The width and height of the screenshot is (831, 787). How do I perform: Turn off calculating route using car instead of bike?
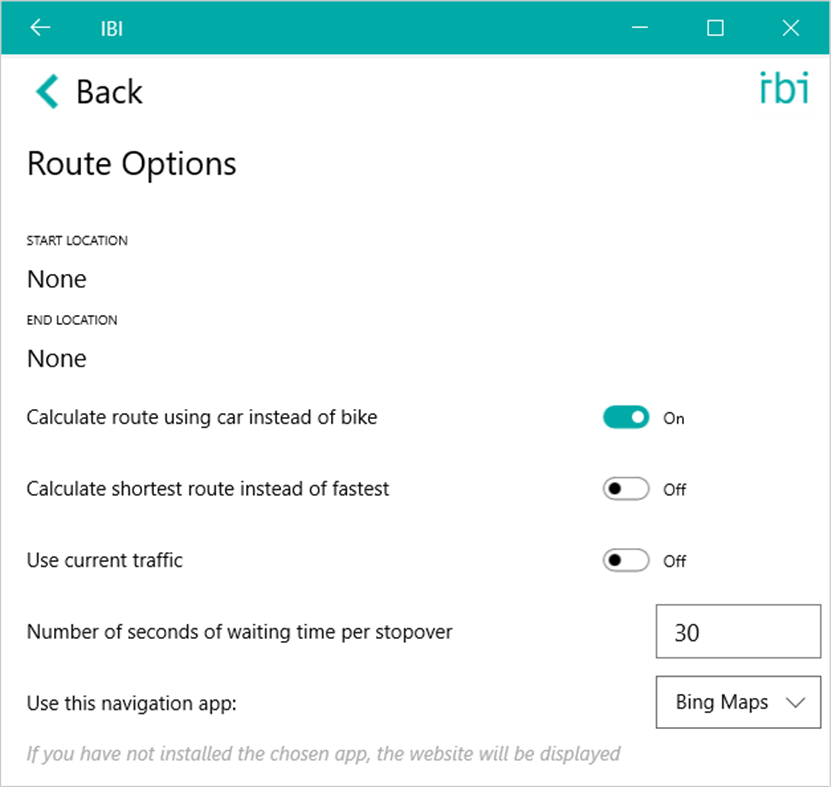pos(625,417)
